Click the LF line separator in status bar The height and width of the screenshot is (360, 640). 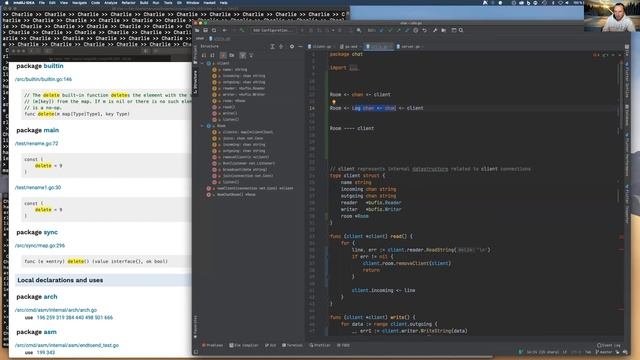point(565,352)
